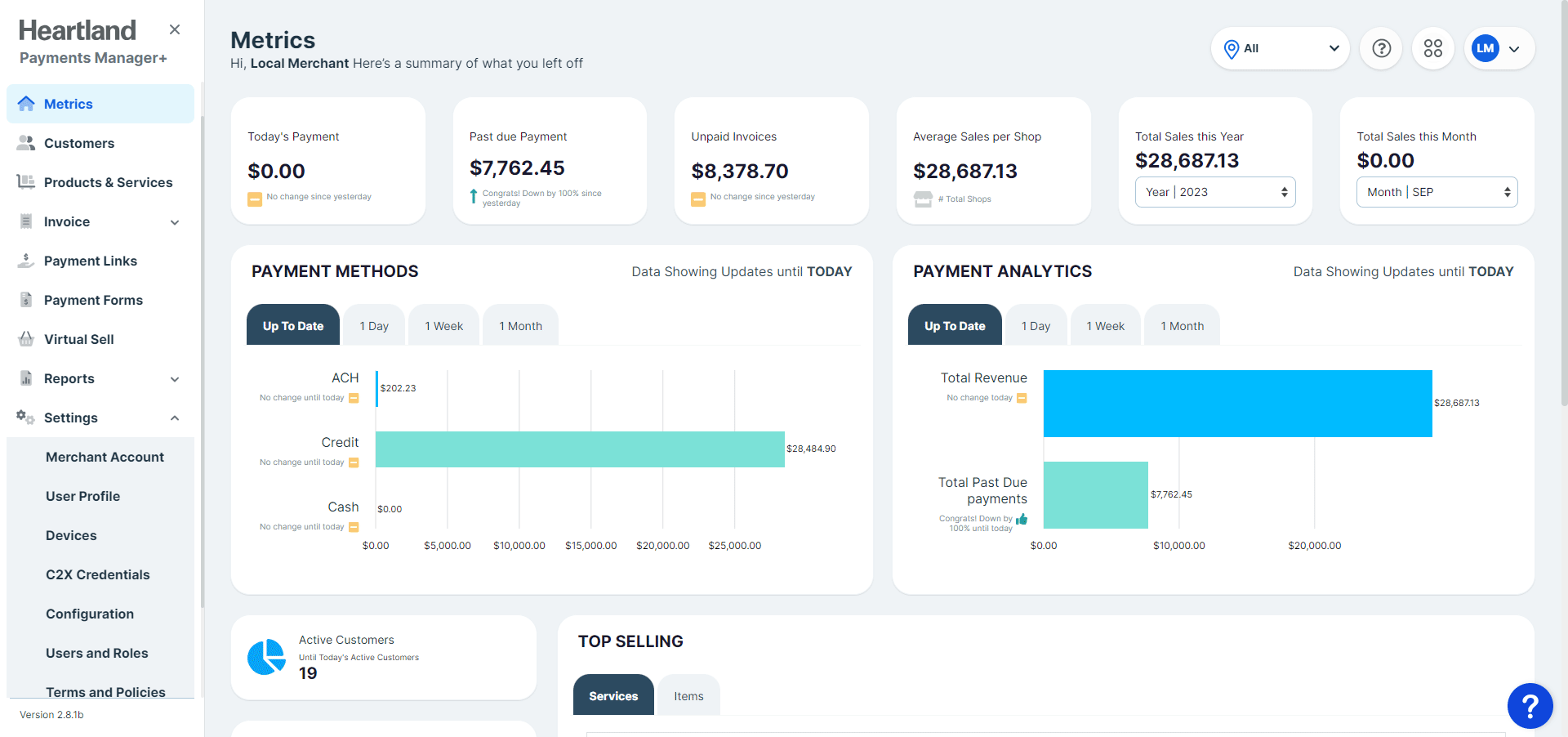Click the Total Past Due payments bar

(x=1096, y=495)
